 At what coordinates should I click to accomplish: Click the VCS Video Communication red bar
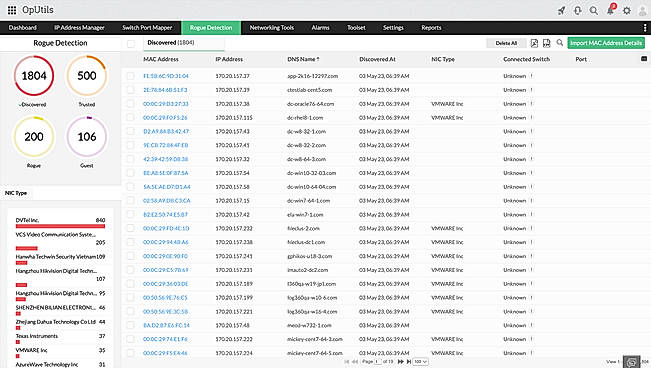click(x=27, y=248)
